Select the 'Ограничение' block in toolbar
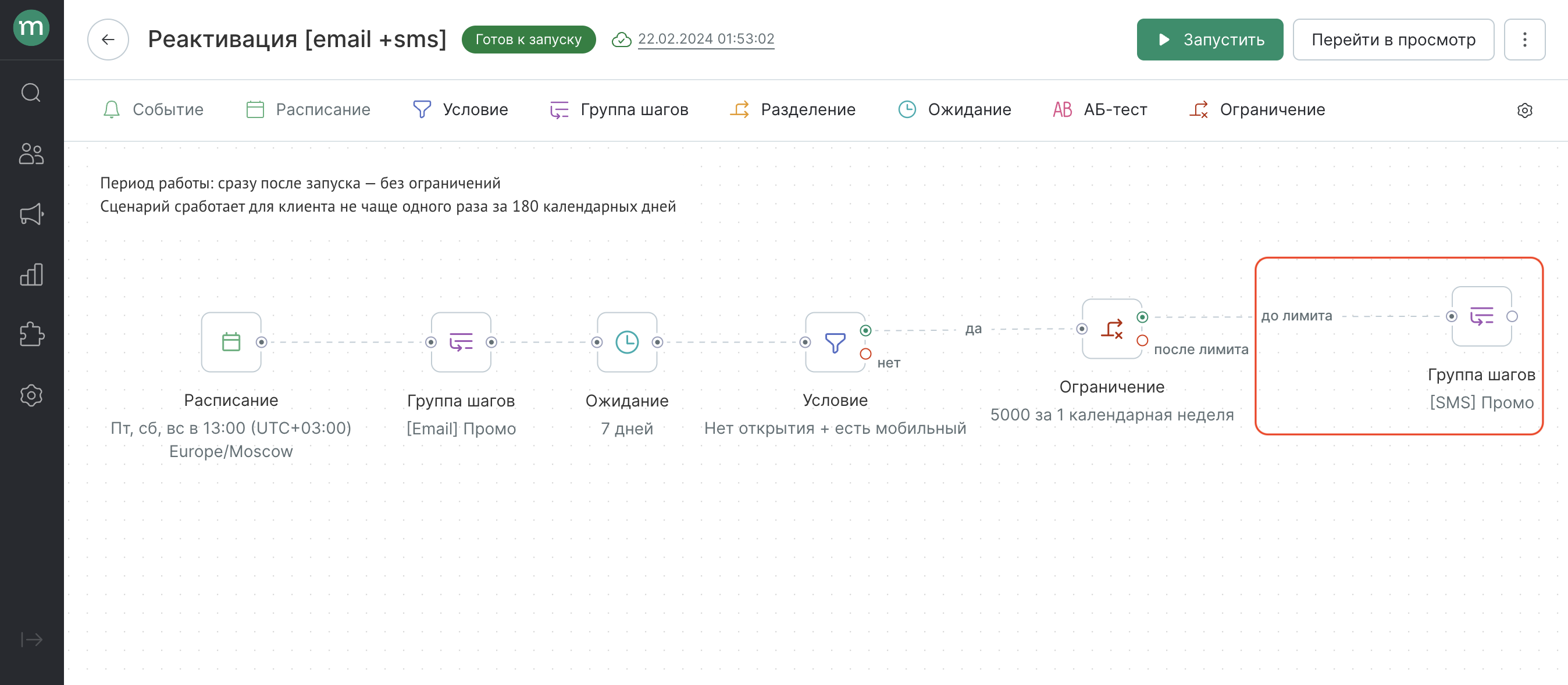 (x=1257, y=109)
